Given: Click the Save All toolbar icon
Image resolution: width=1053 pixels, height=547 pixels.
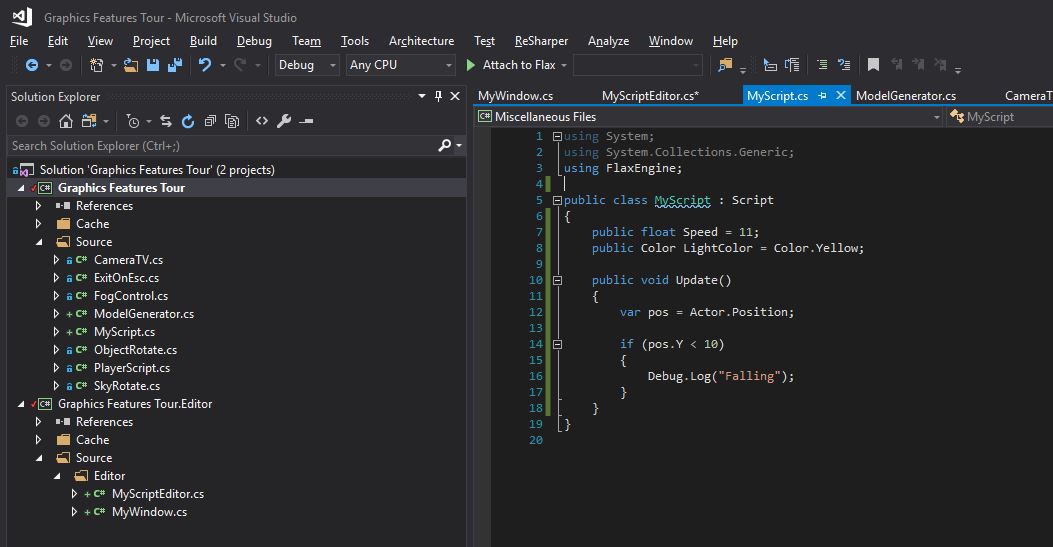Looking at the screenshot, I should click(175, 65).
